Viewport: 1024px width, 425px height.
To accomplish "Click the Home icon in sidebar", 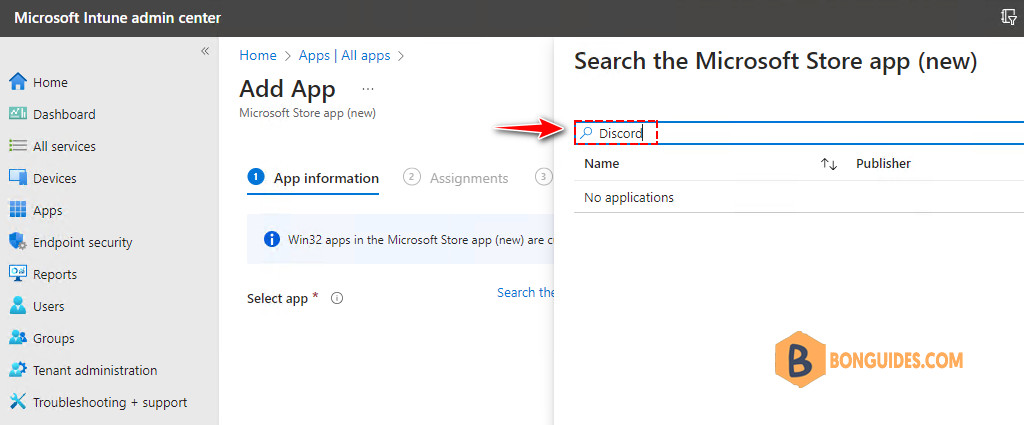I will point(18,82).
